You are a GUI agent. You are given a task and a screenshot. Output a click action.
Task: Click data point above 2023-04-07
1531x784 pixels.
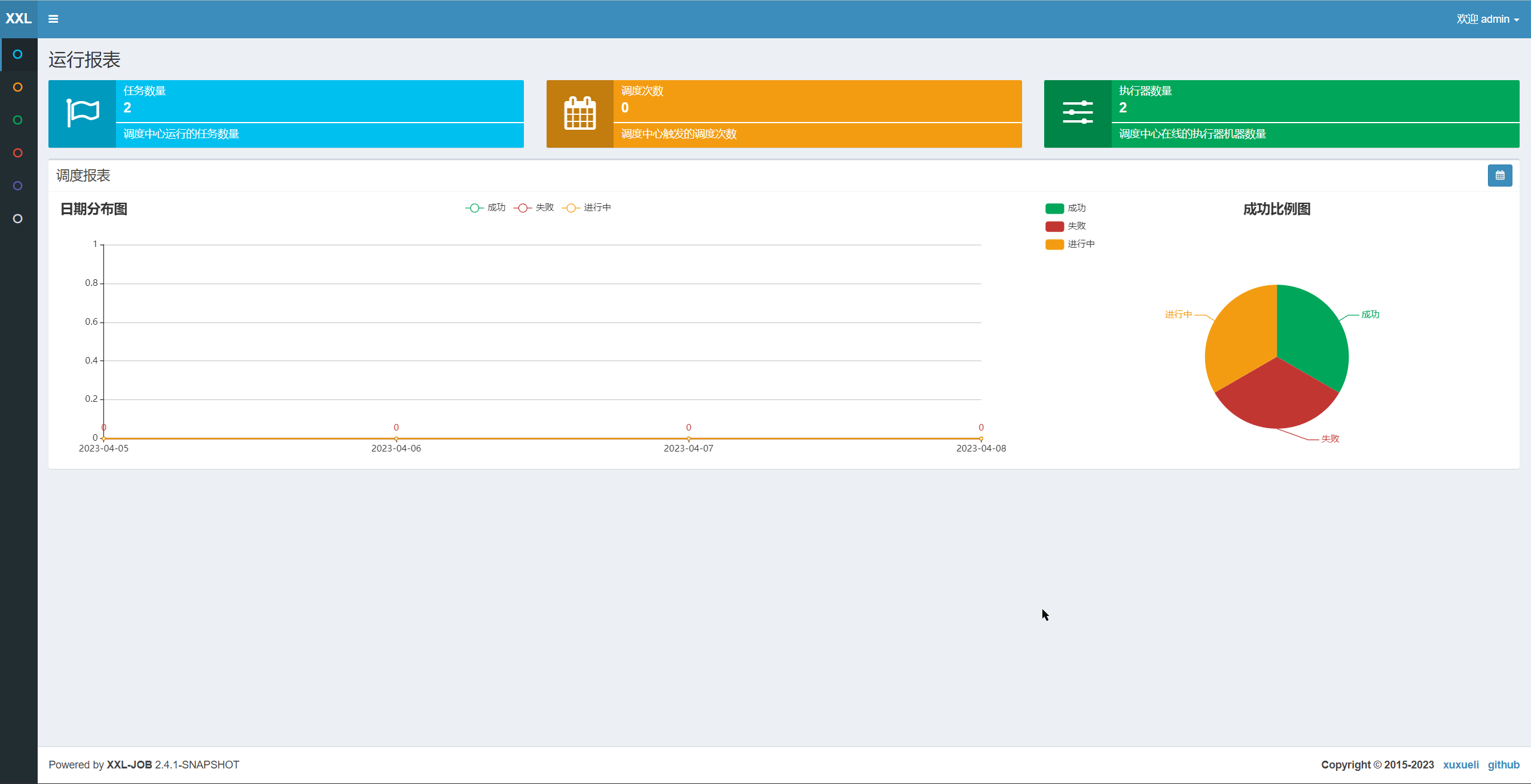point(688,438)
